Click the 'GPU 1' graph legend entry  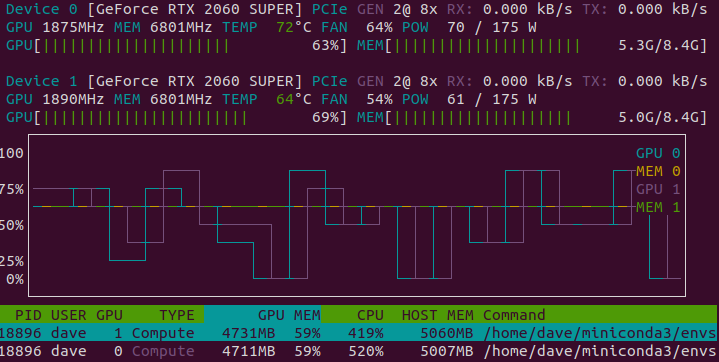pos(658,189)
